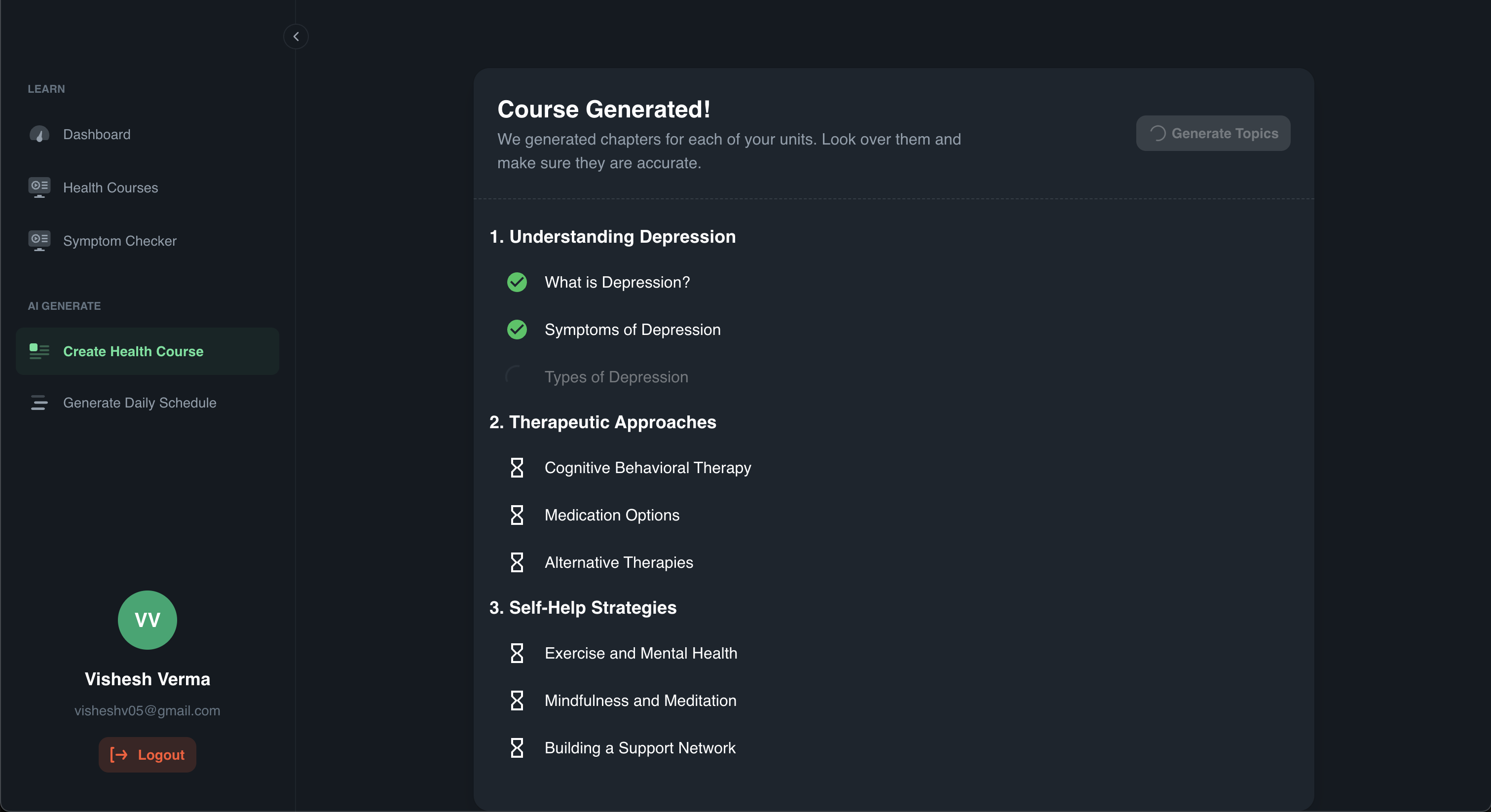Collapse the sidebar with chevron button
1491x812 pixels.
pyautogui.click(x=296, y=37)
